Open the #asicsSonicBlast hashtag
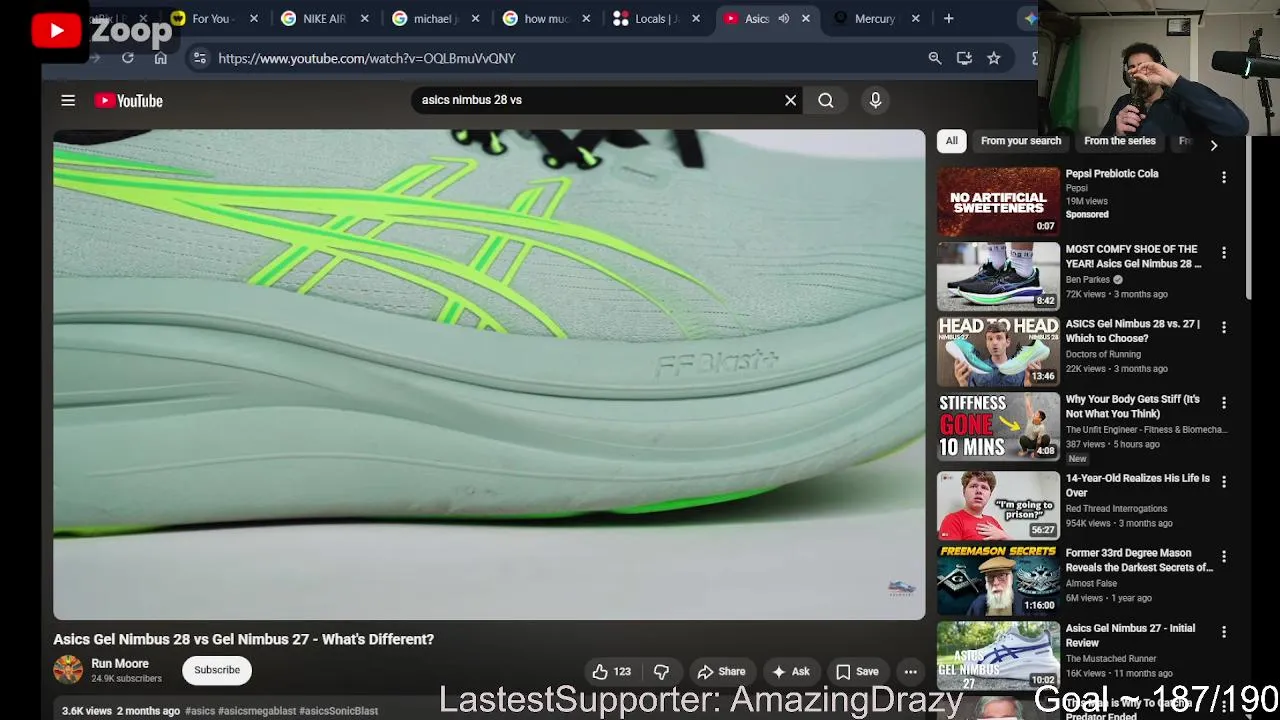This screenshot has height=720, width=1280. (x=338, y=711)
